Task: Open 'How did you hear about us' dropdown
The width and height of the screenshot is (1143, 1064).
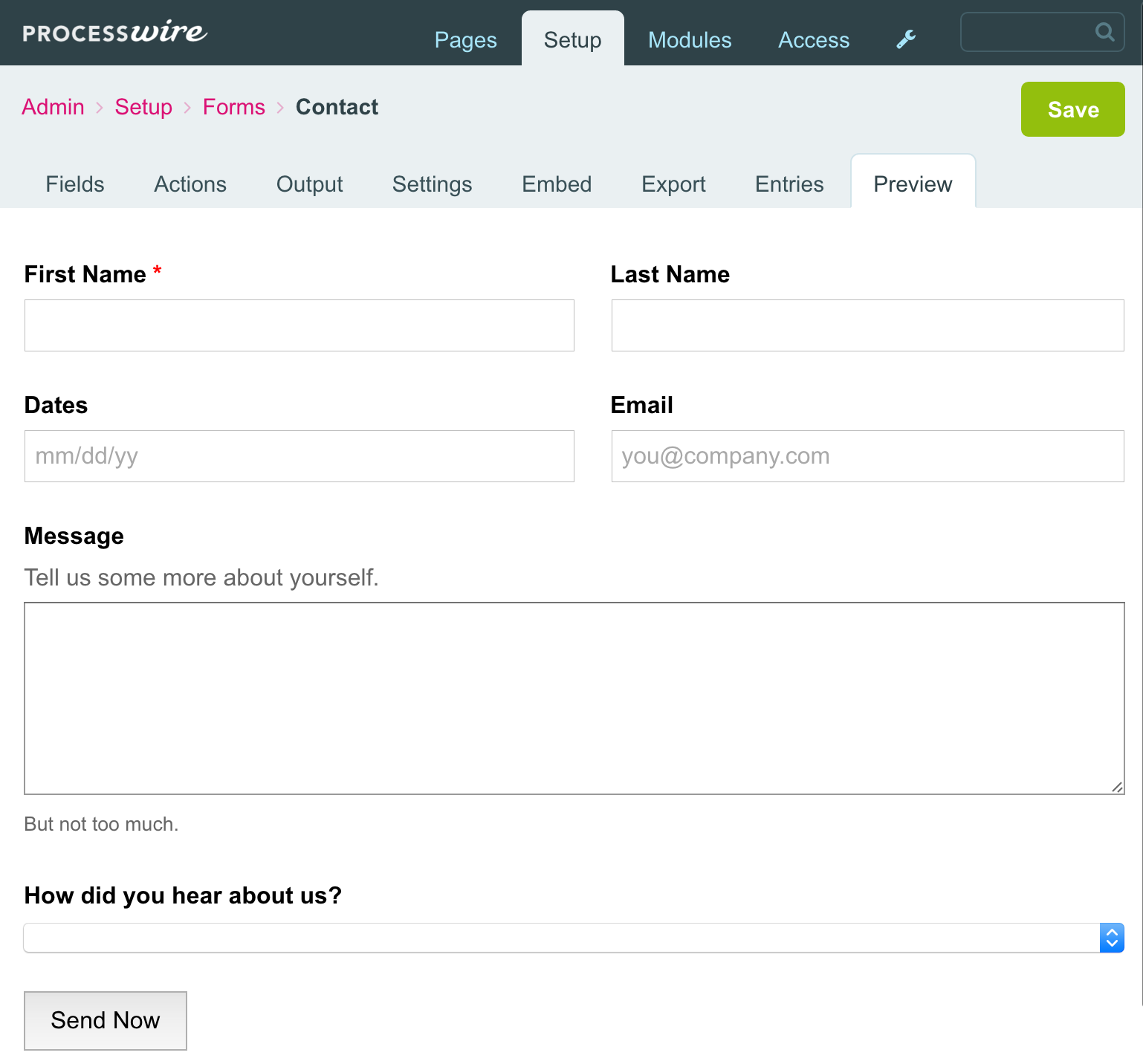Action: pos(574,938)
